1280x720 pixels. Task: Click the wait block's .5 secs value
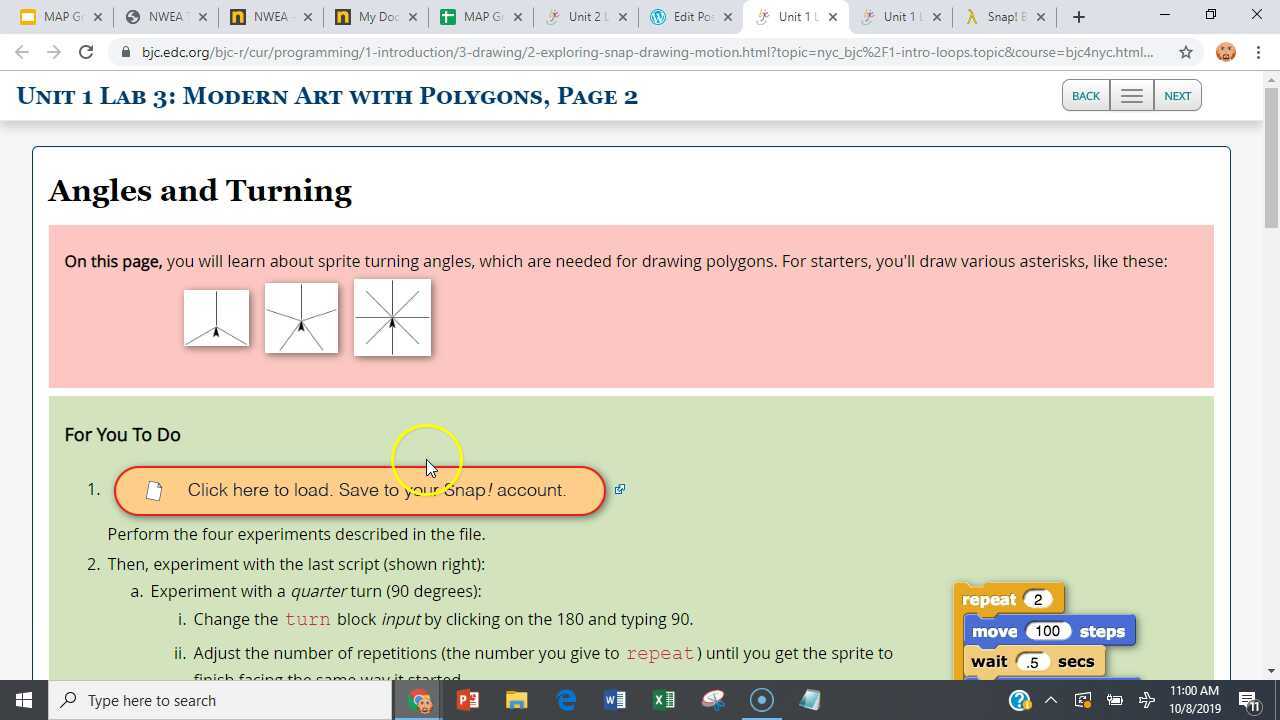point(1033,661)
